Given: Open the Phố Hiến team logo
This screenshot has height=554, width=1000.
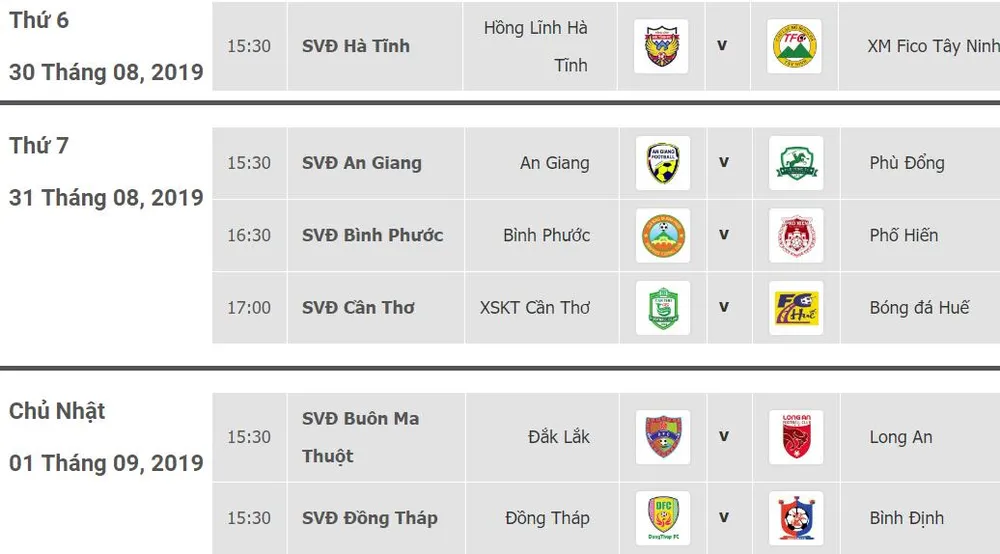Looking at the screenshot, I should (796, 235).
